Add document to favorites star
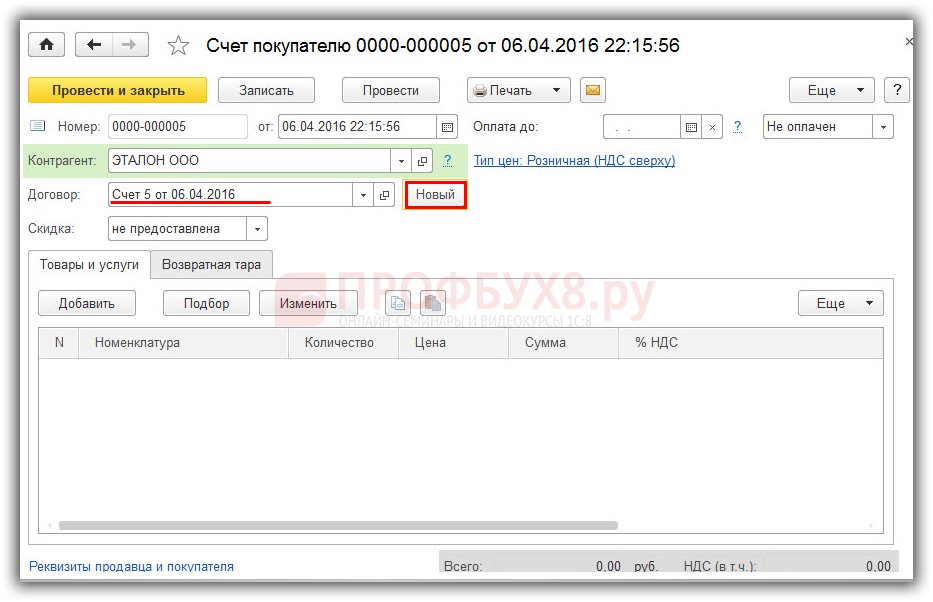933x602 pixels. coord(178,46)
